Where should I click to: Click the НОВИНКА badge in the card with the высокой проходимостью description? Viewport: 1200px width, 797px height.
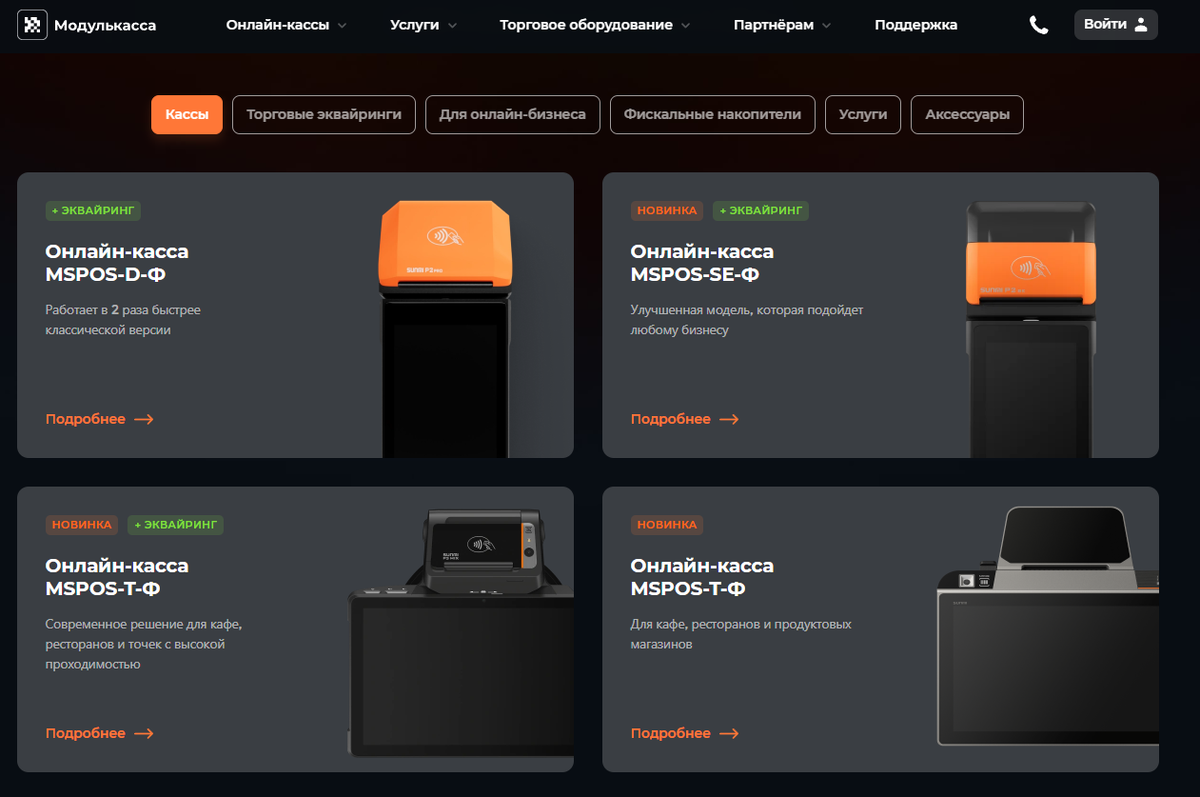click(82, 525)
